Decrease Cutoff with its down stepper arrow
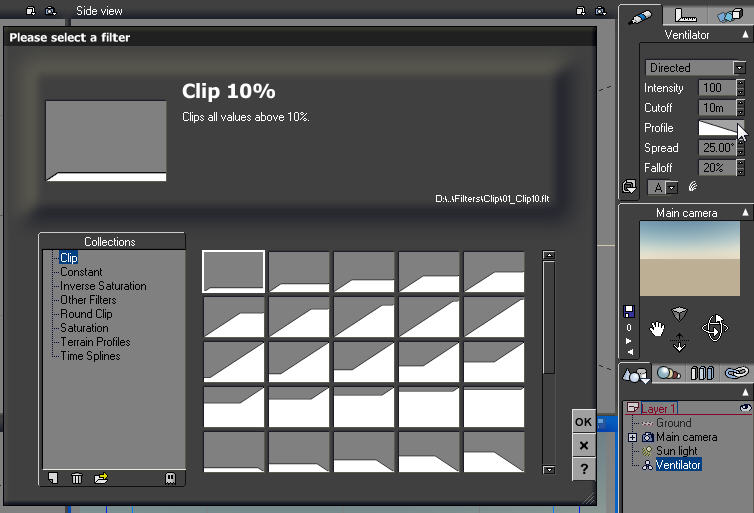 tap(741, 112)
